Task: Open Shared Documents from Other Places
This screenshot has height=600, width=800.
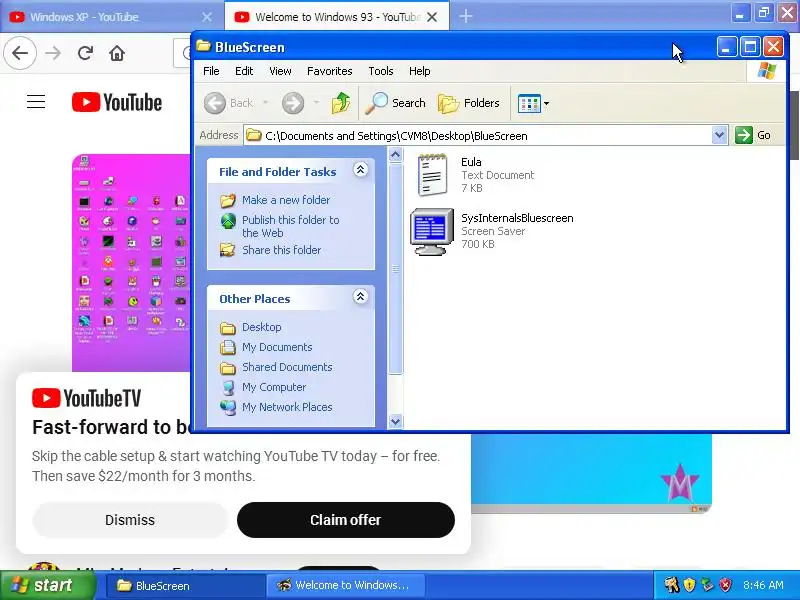Action: pyautogui.click(x=287, y=367)
